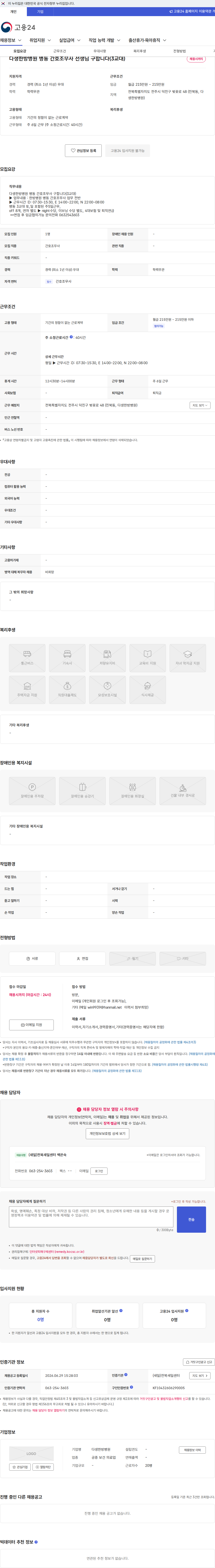
Task: Click the 건물 내부 경사로 facility icon
Action: tap(183, 791)
